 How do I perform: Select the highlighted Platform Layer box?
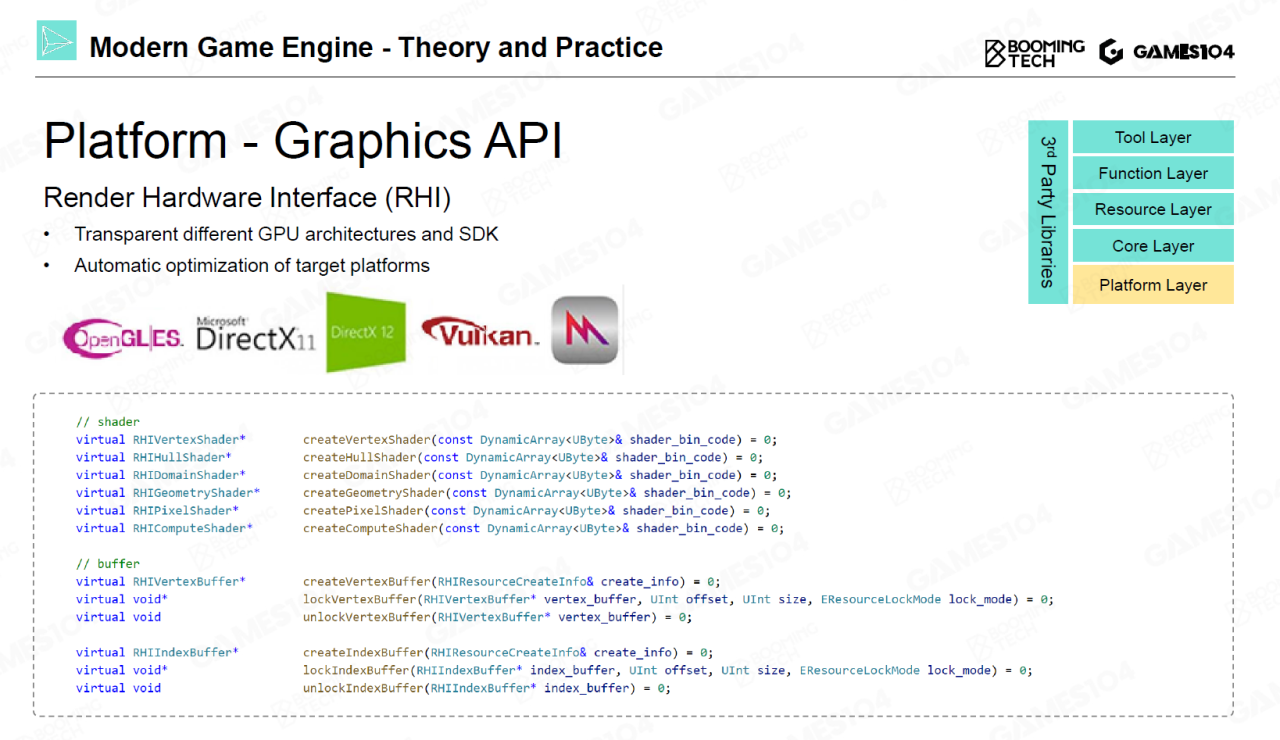(x=1153, y=285)
